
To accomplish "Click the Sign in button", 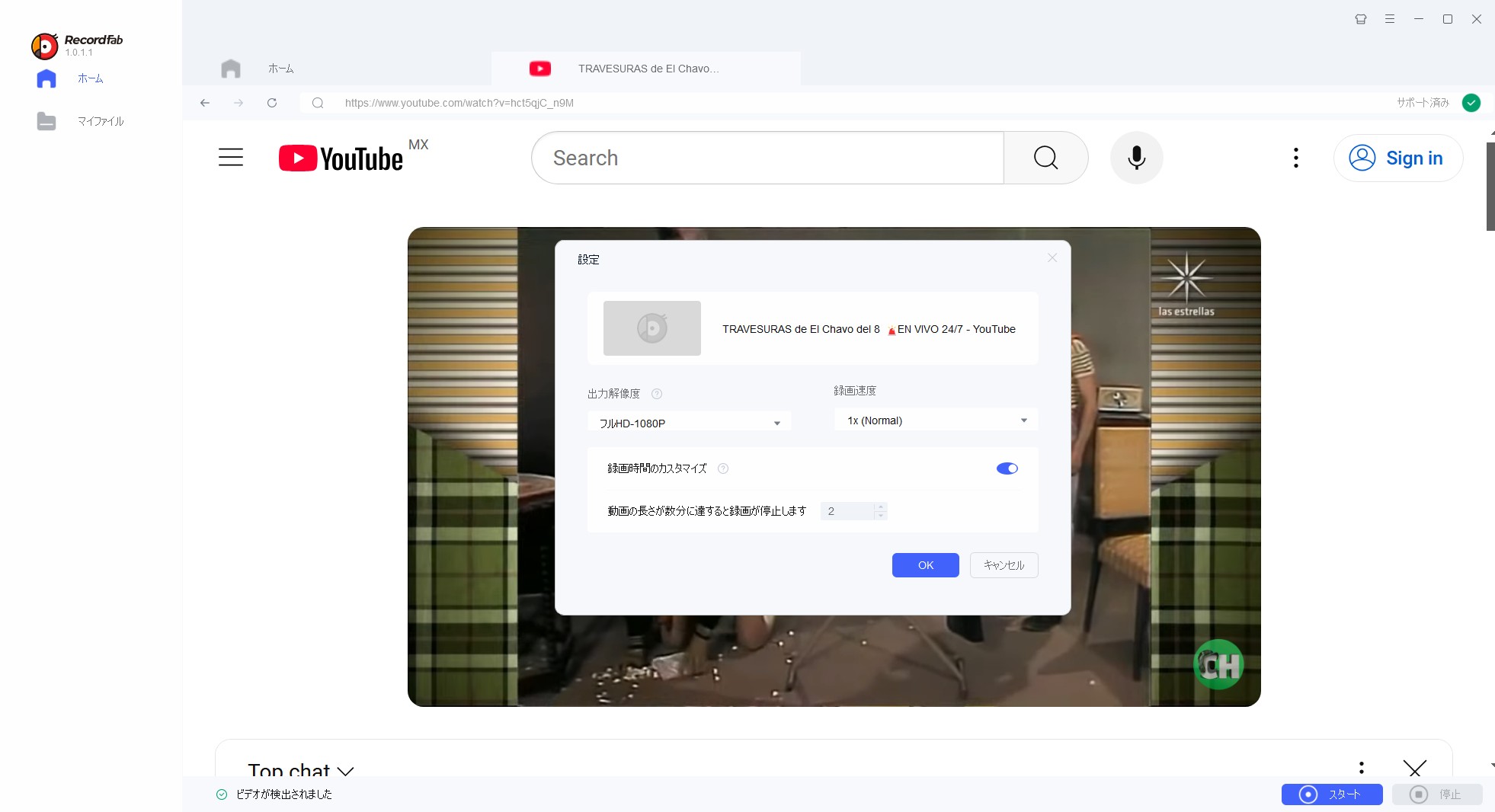I will pos(1398,158).
